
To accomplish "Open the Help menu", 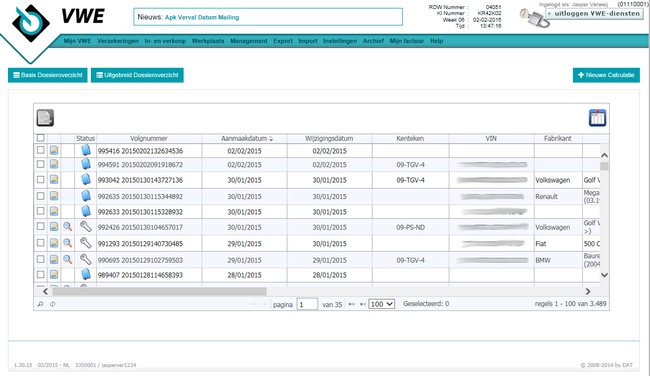I will coord(437,41).
